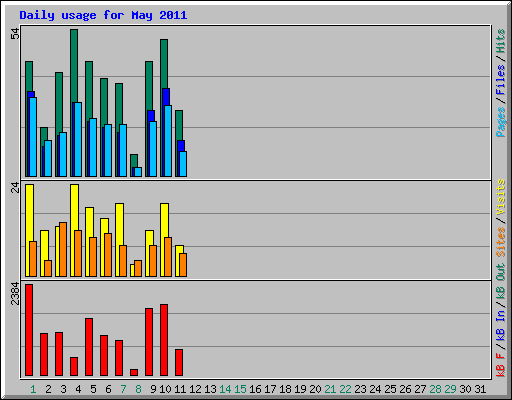Screen dimensions: 512x400
Task: Click the 'Sites' legend label
Action: pos(500,242)
